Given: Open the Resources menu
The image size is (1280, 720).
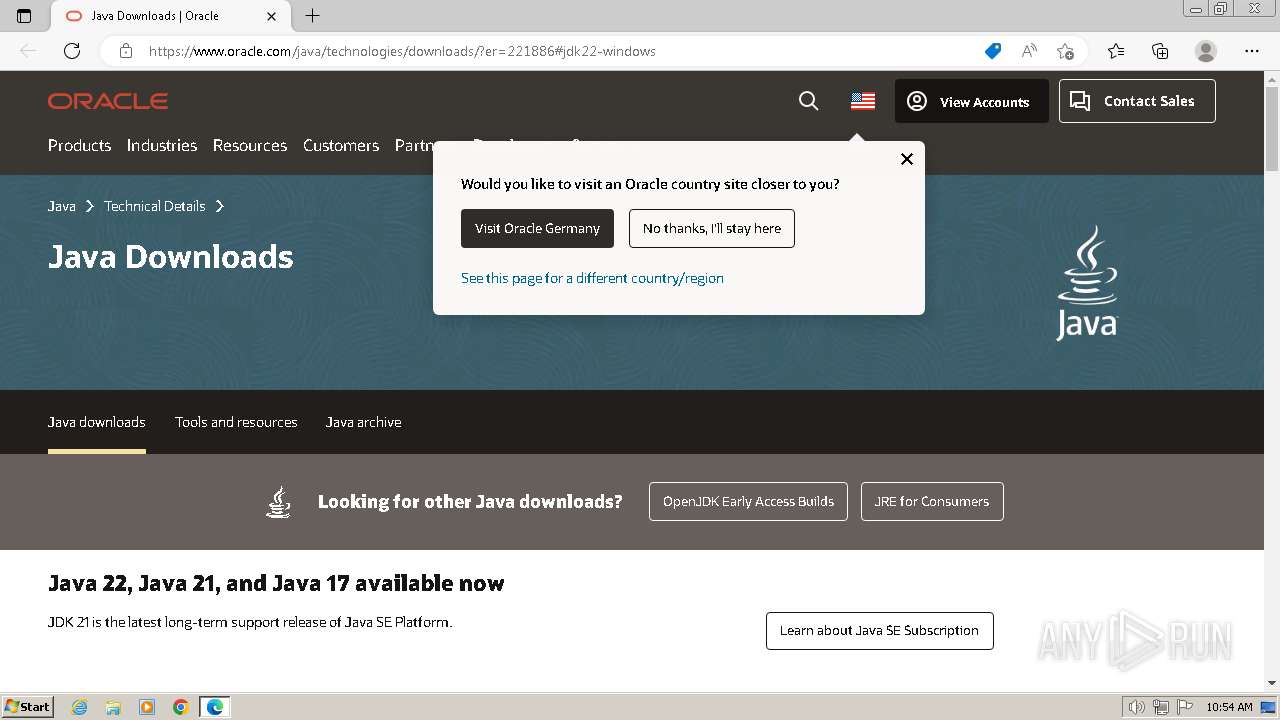Looking at the screenshot, I should coord(250,145).
